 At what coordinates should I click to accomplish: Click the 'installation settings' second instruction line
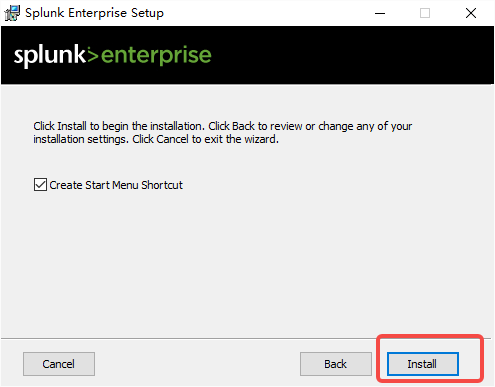(x=156, y=139)
